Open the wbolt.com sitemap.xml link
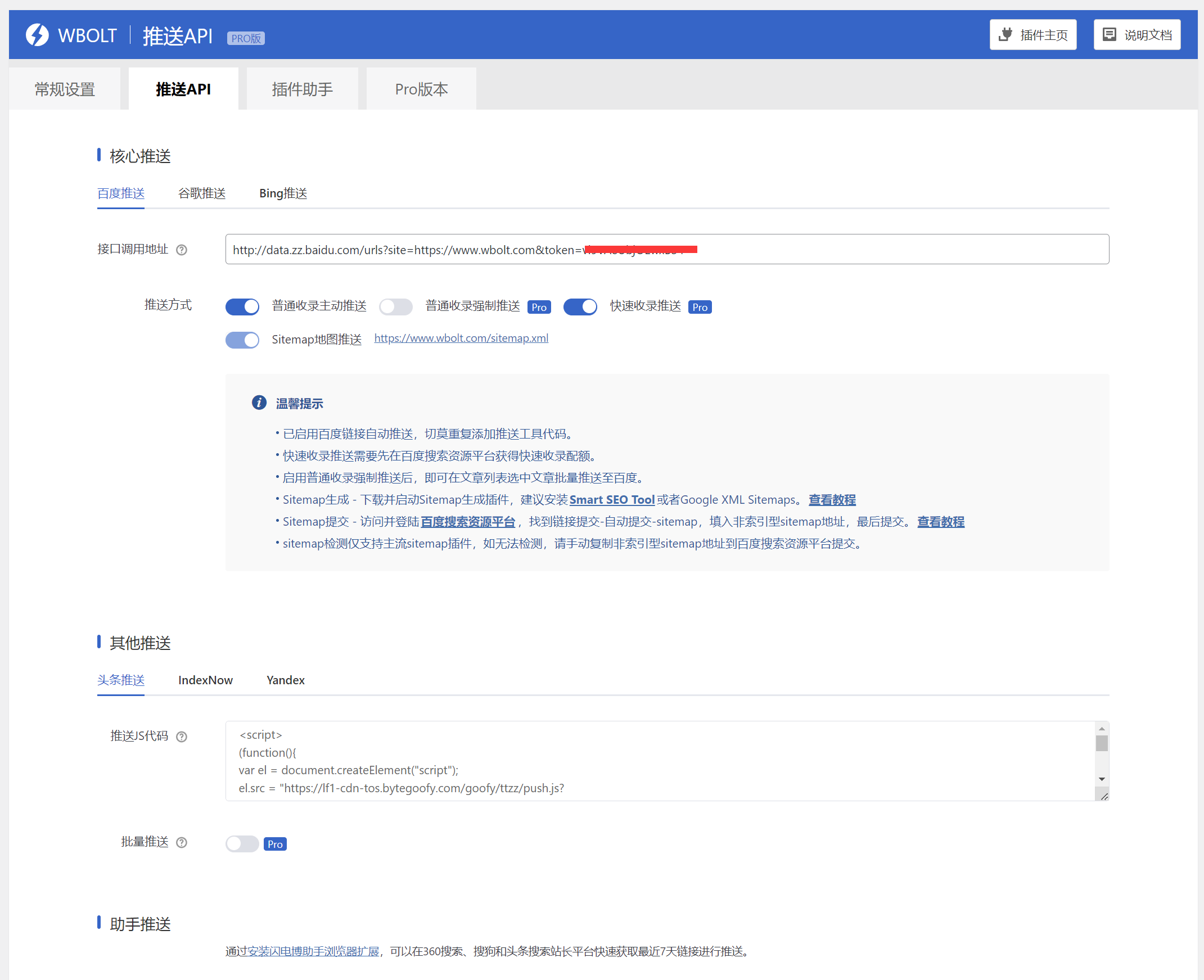This screenshot has width=1204, height=980. pyautogui.click(x=461, y=338)
